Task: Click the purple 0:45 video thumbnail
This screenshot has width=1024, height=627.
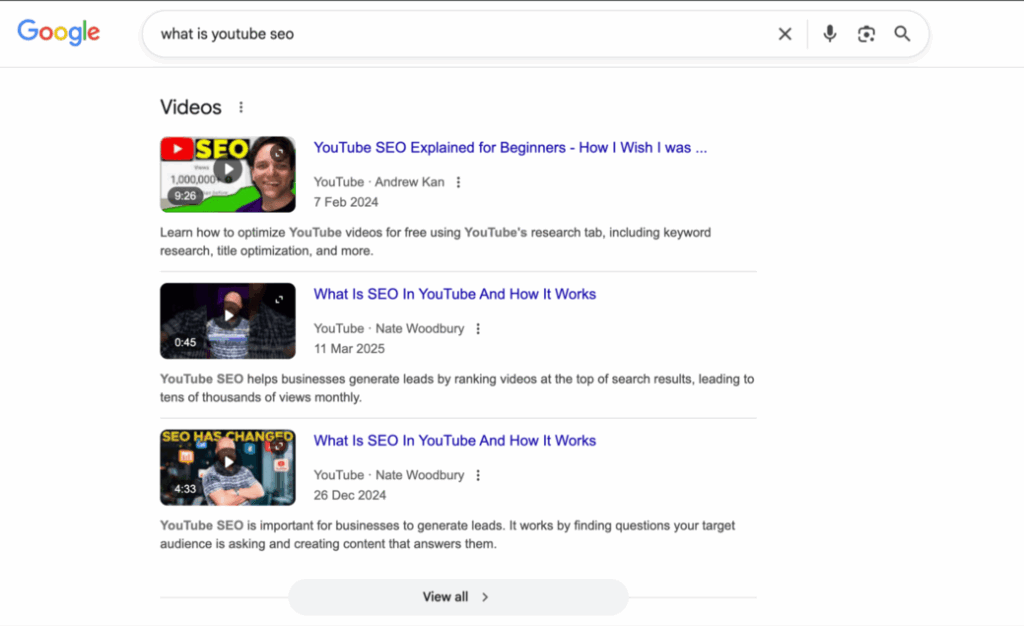Action: point(227,320)
